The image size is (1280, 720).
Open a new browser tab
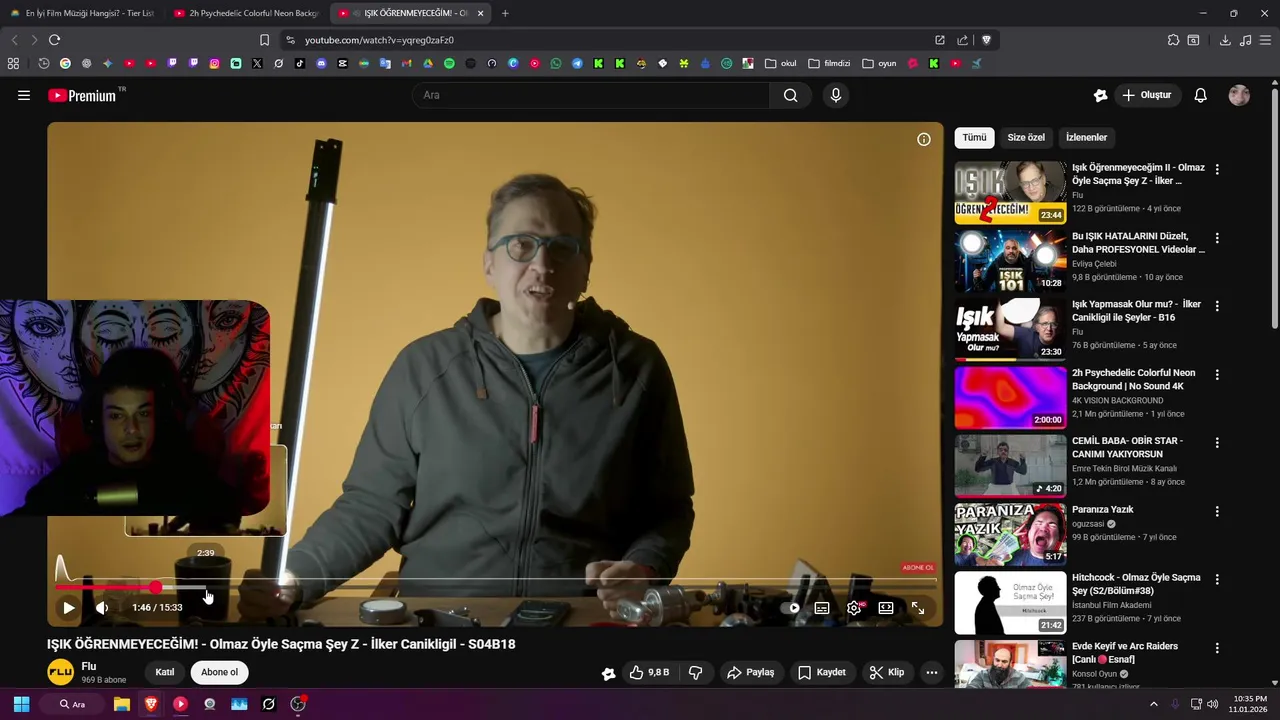[x=505, y=13]
